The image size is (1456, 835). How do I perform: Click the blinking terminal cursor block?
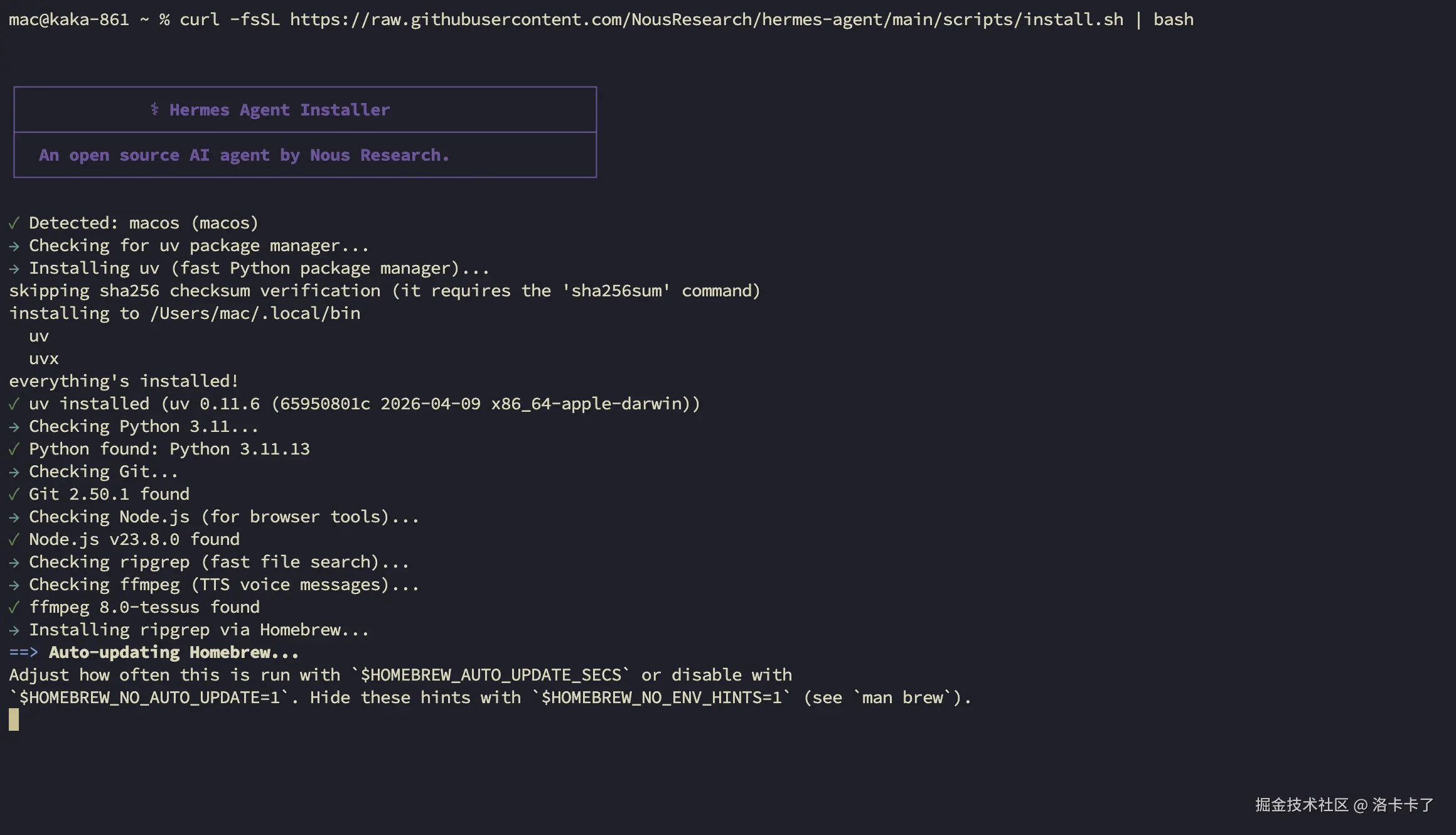click(x=14, y=719)
